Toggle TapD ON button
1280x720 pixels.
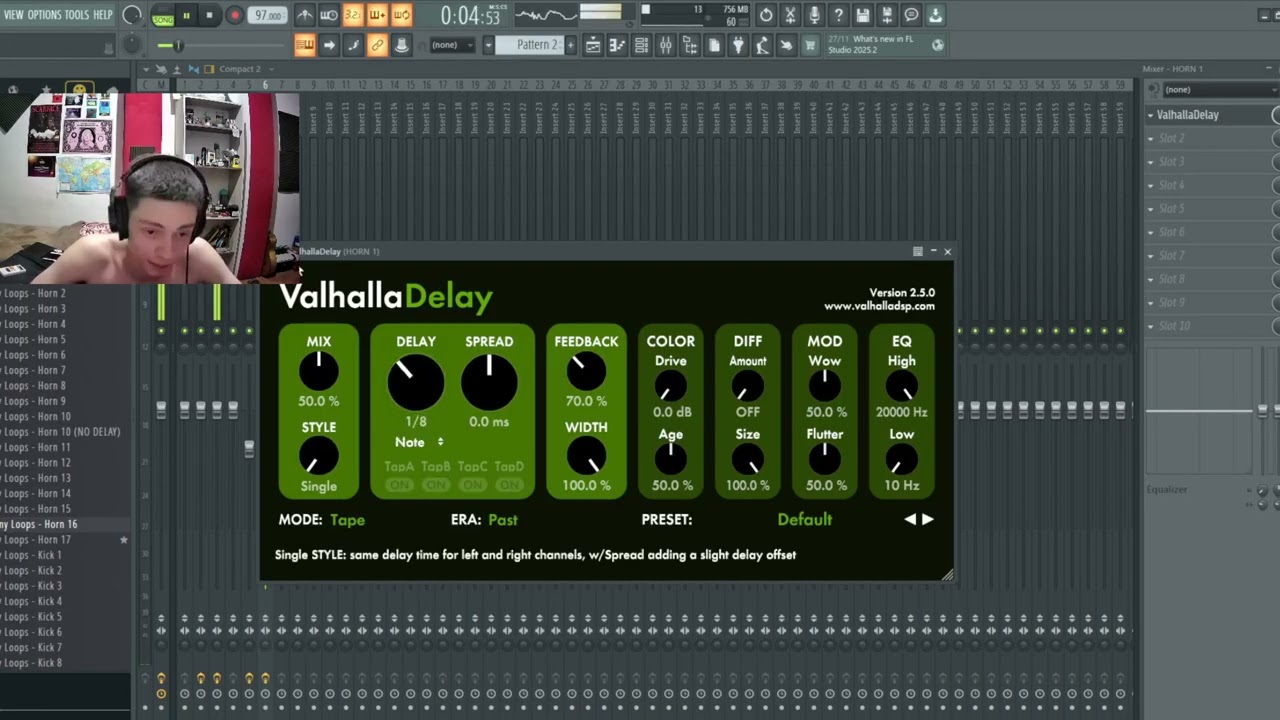point(509,485)
